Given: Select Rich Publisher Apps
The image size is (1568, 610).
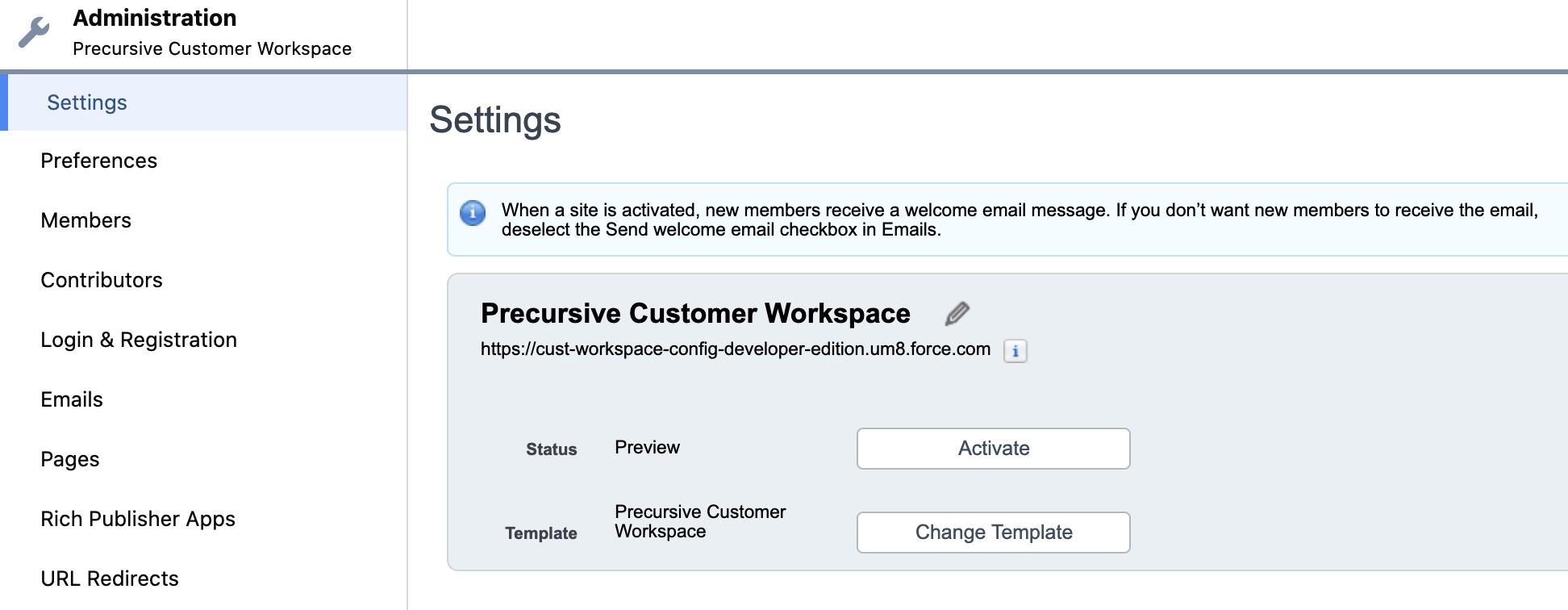Looking at the screenshot, I should tap(137, 519).
